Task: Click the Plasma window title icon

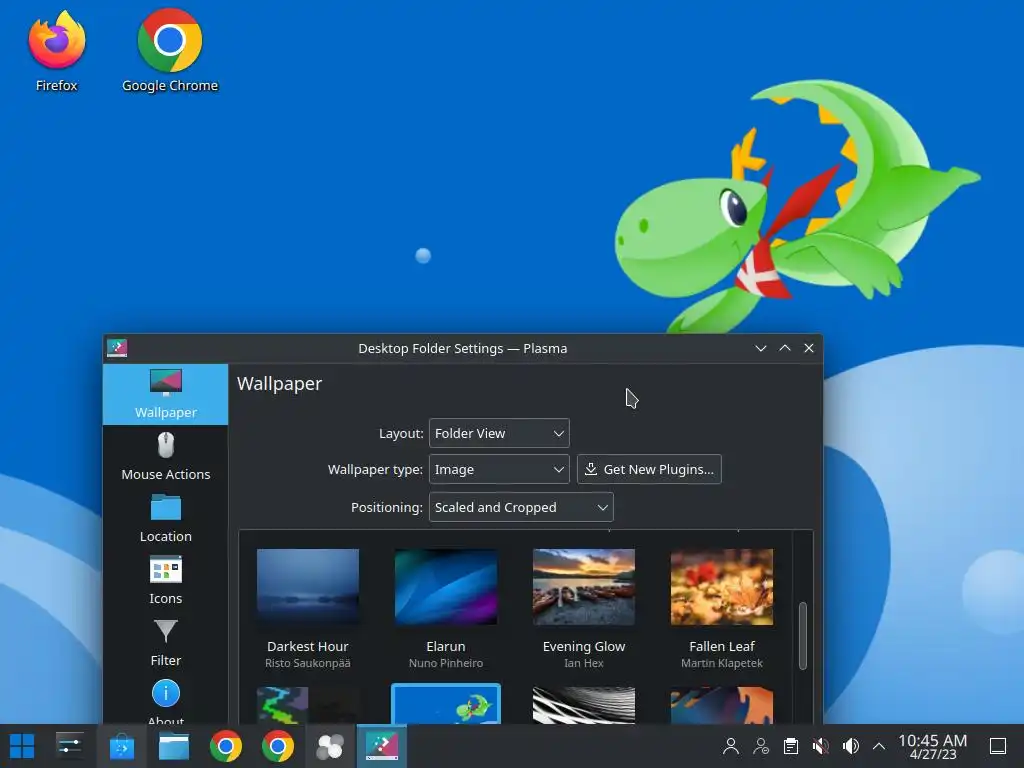Action: point(117,348)
